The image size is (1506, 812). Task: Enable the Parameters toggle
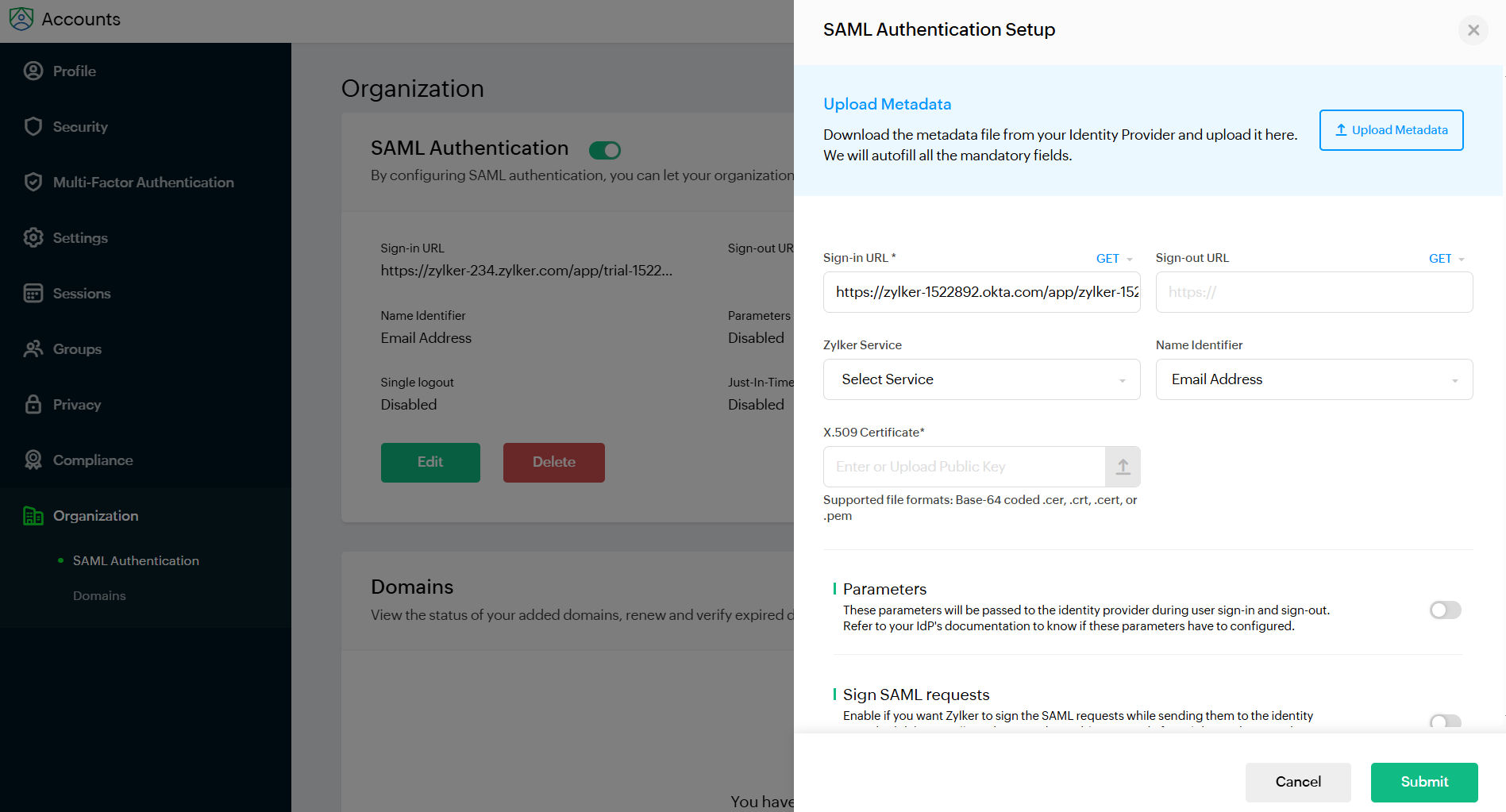(x=1445, y=610)
